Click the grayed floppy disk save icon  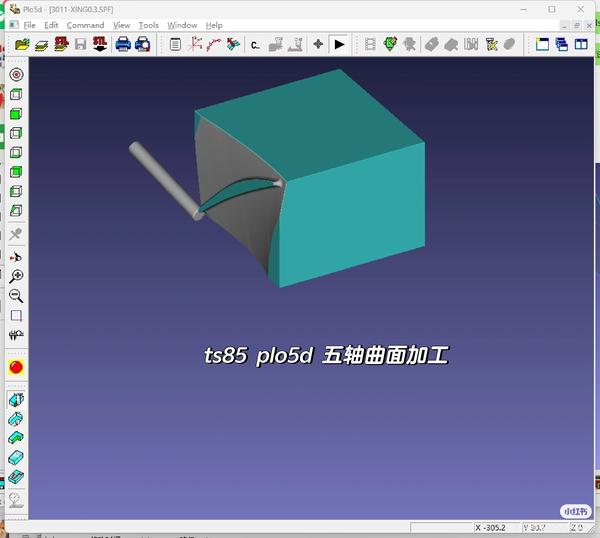pyautogui.click(x=80, y=44)
